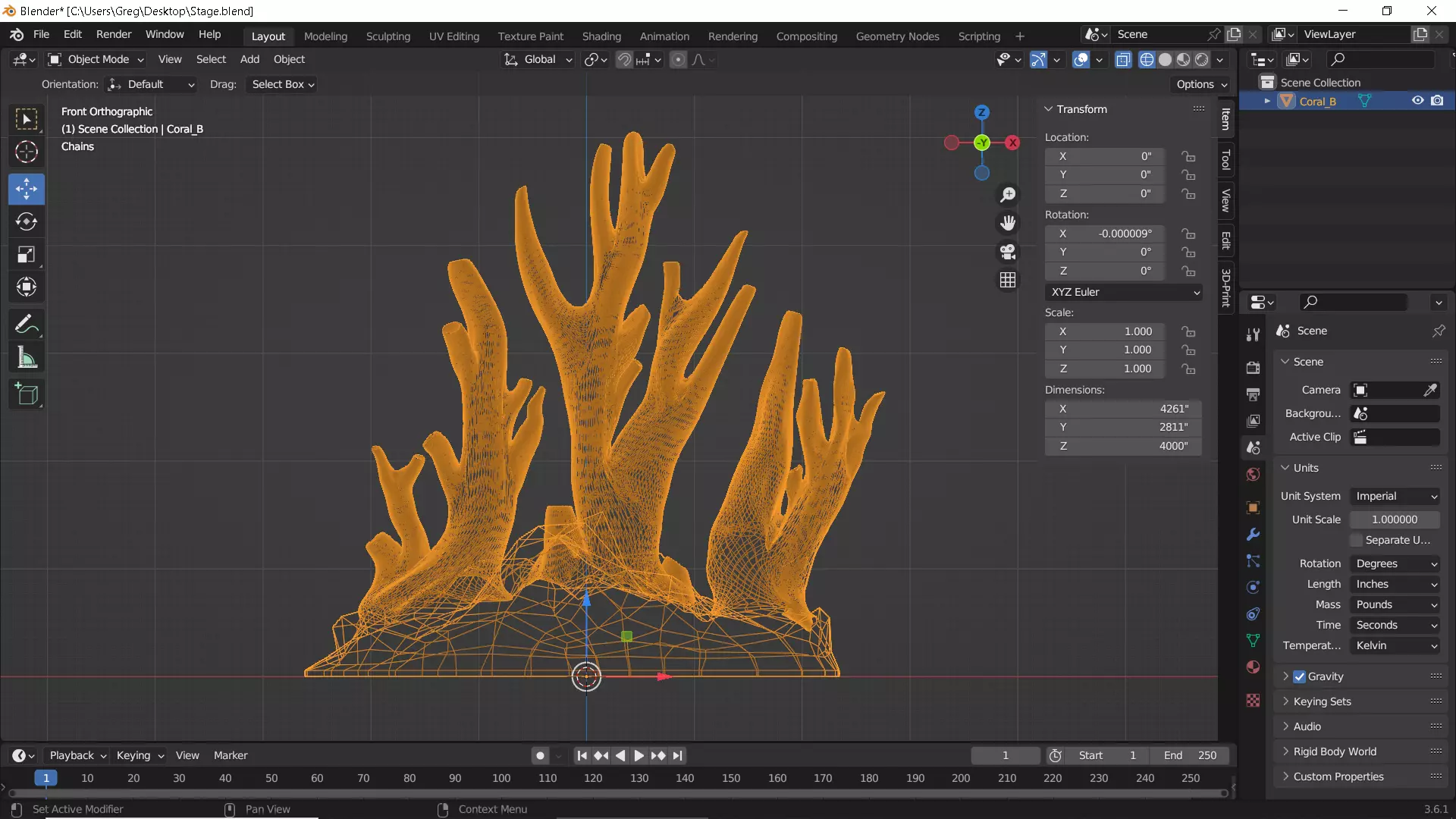Viewport: 1456px width, 819px height.
Task: Open the Output properties tab icon
Action: 1253,394
